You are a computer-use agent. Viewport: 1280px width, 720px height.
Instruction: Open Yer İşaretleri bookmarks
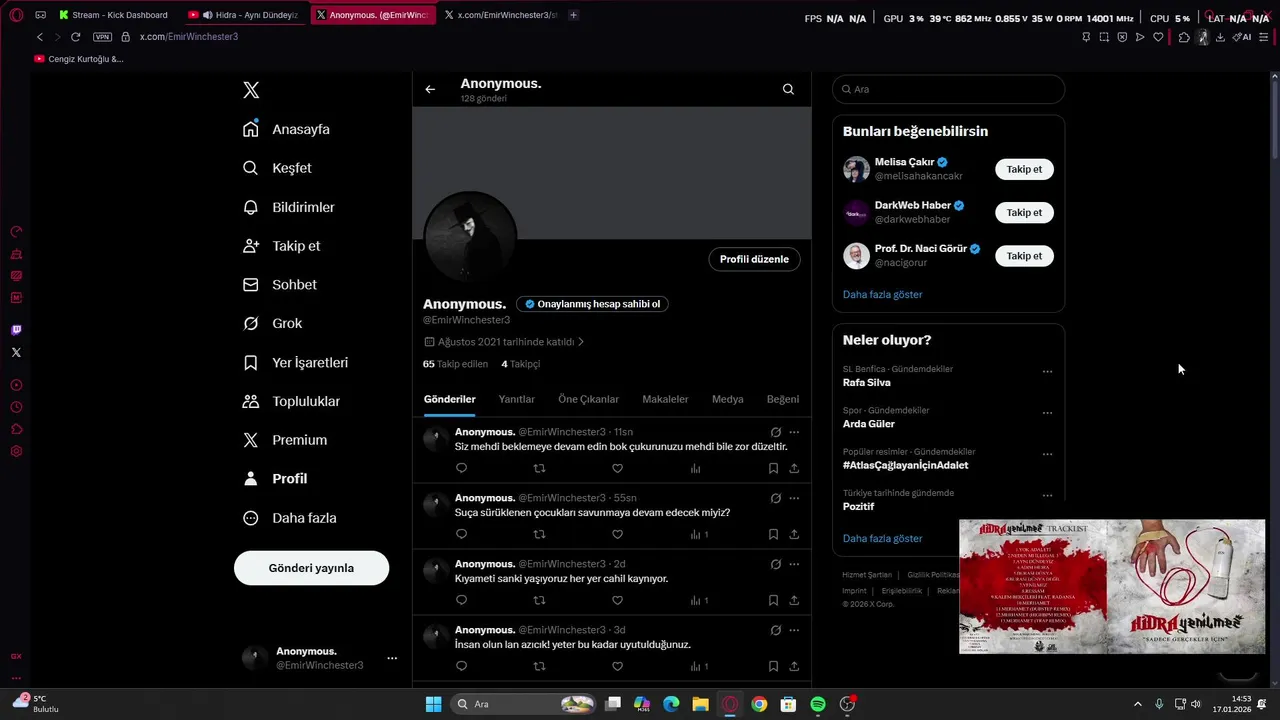pos(296,362)
